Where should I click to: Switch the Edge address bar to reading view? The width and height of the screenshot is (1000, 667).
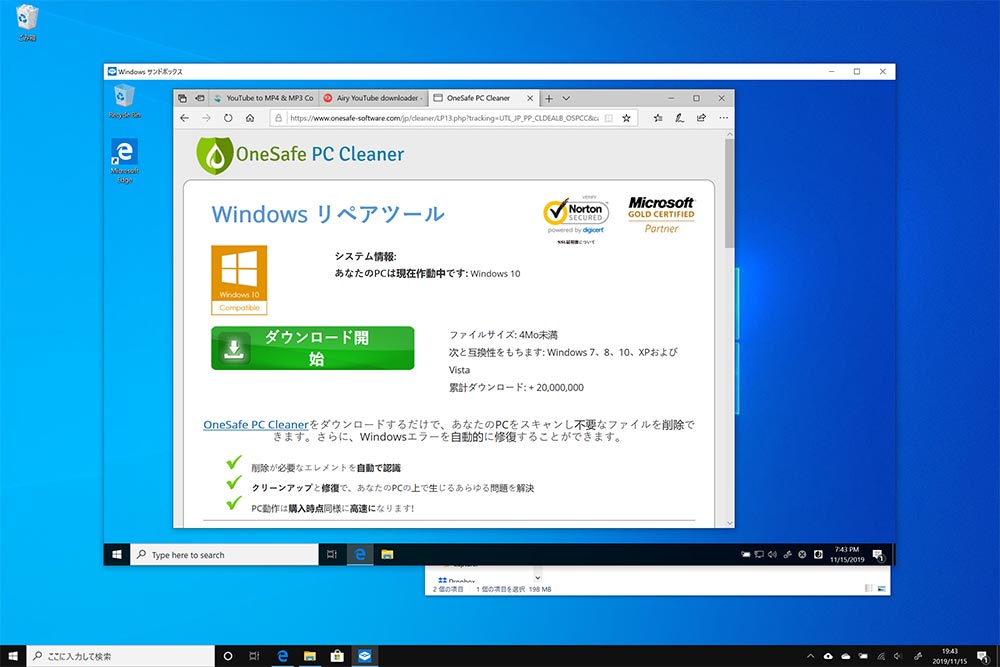pos(608,118)
